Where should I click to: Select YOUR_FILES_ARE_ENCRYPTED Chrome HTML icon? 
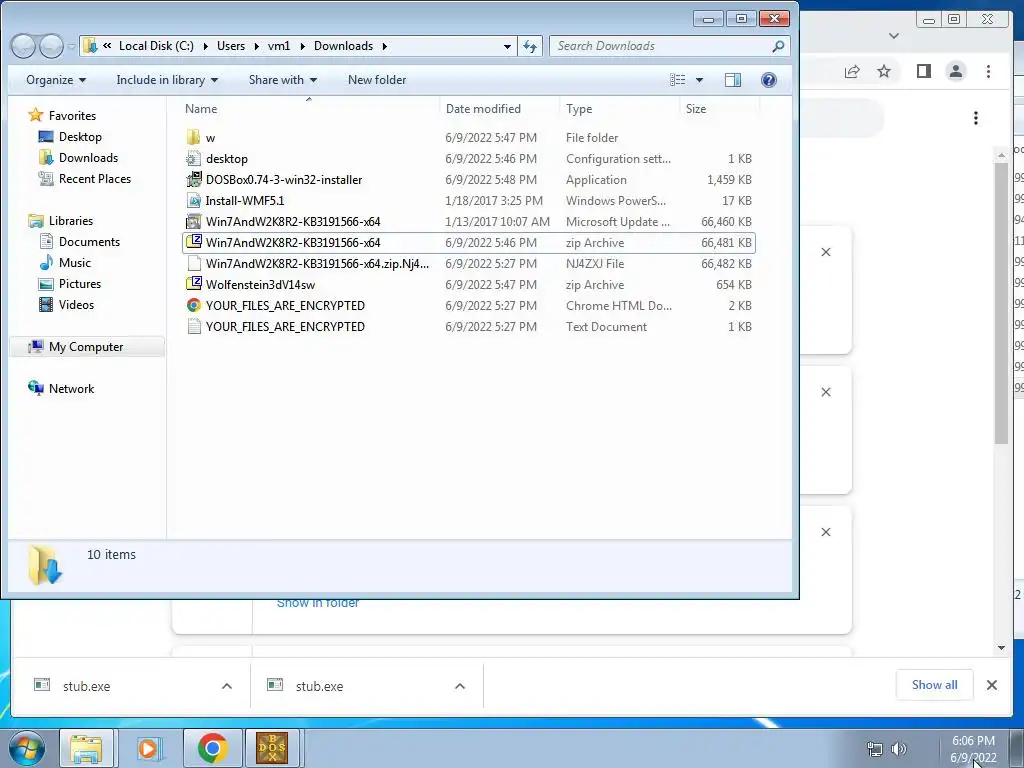193,305
